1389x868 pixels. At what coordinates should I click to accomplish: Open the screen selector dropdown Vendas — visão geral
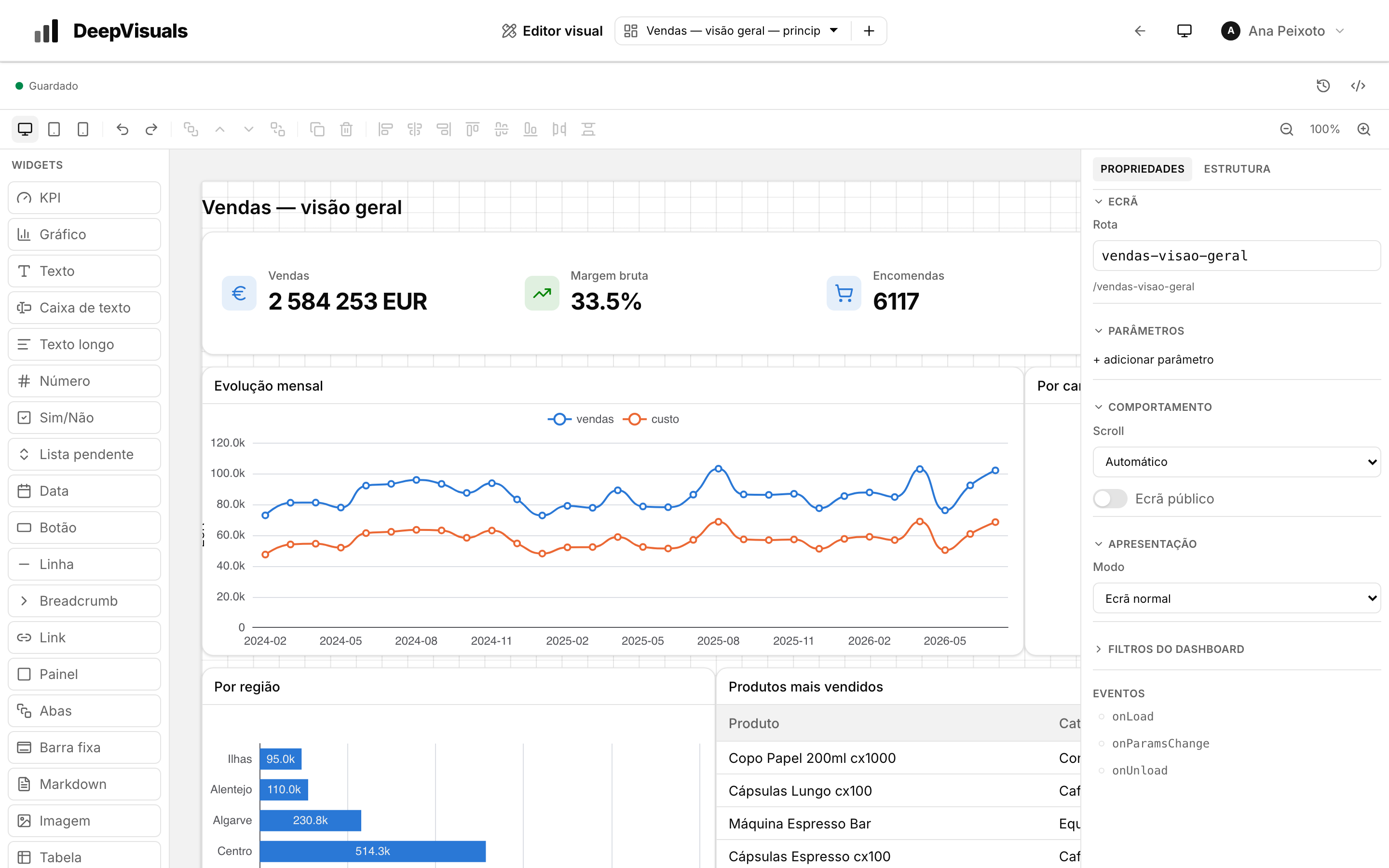point(733,31)
